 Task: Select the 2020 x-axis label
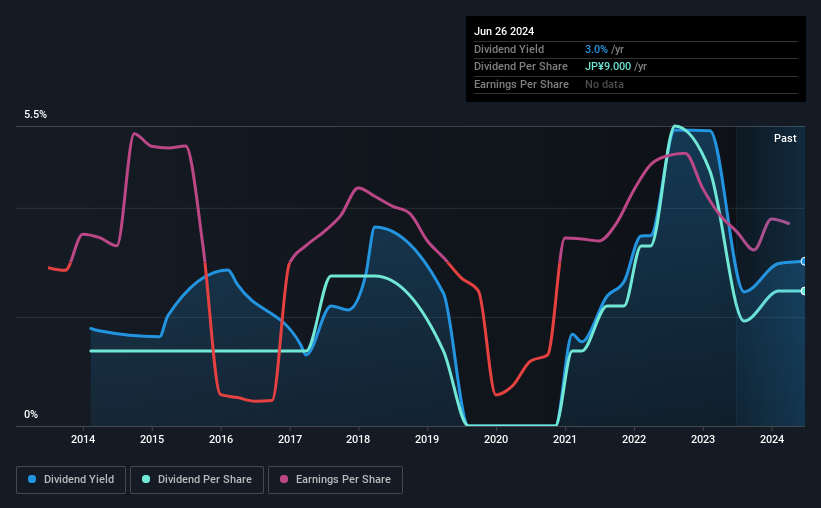[496, 439]
